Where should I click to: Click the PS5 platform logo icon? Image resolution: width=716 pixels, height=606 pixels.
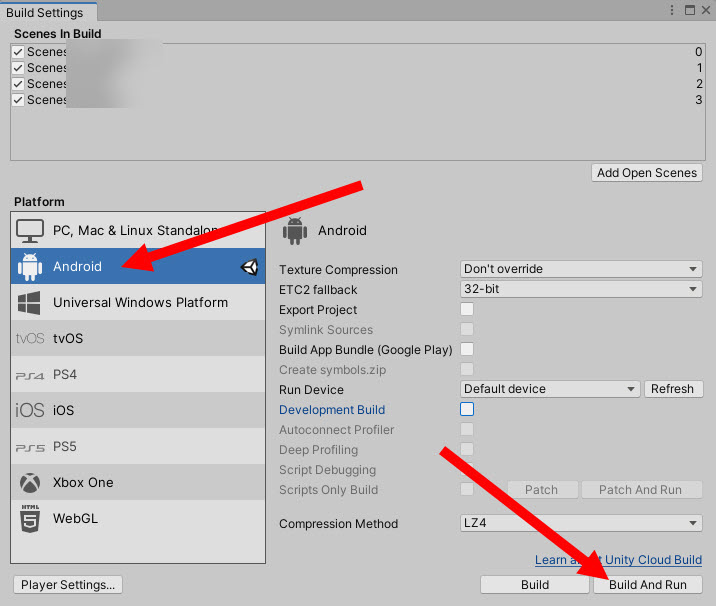(x=30, y=448)
